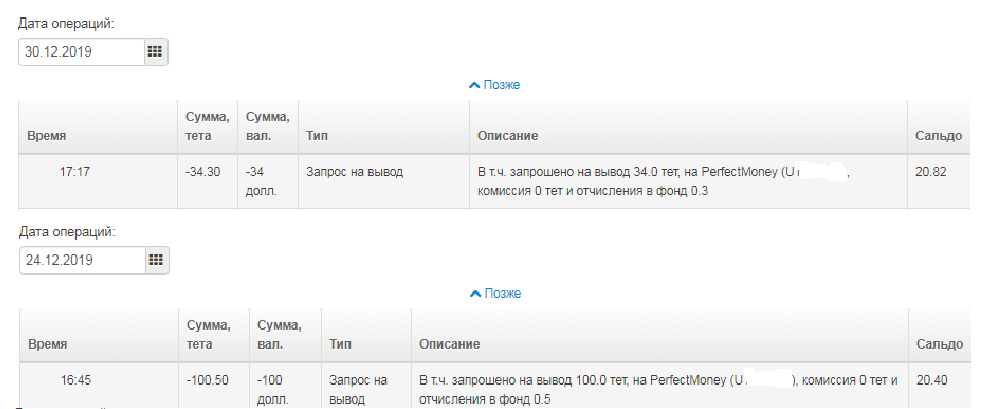Image resolution: width=995 pixels, height=409 pixels.
Task: Click 'Сальдо' header in first table
Action: [x=939, y=136]
